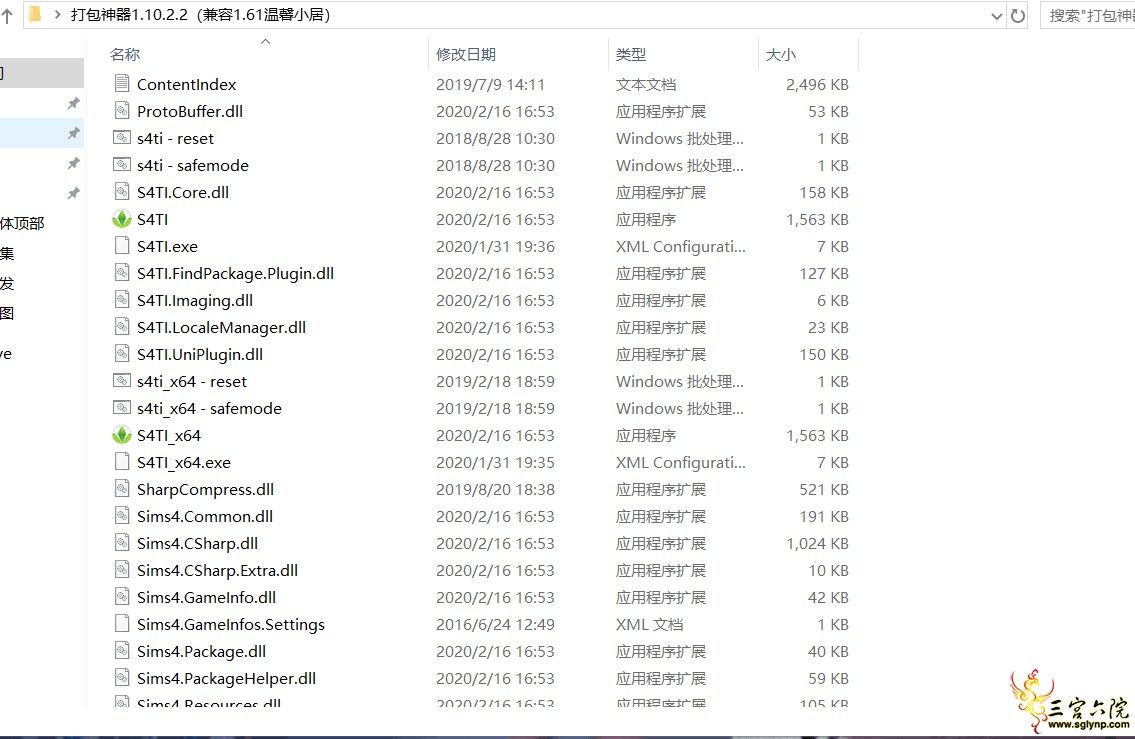Sort files by 名称 column header

pyautogui.click(x=125, y=54)
